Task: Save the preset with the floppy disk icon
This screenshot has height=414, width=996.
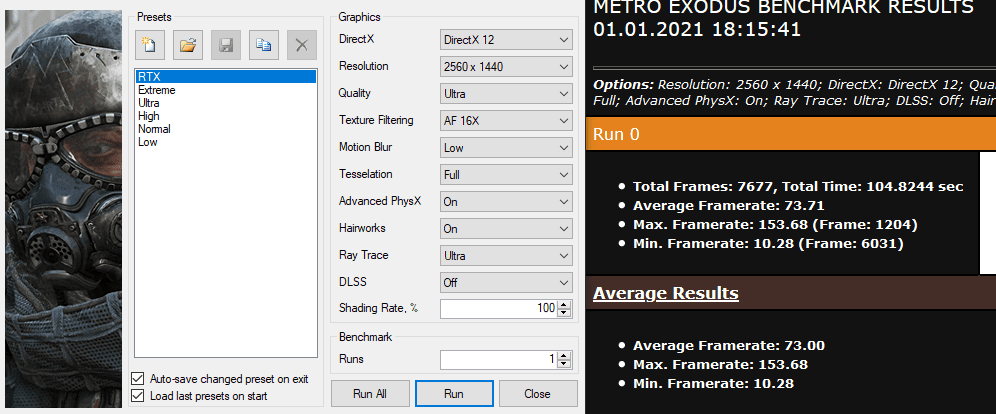Action: pyautogui.click(x=225, y=45)
